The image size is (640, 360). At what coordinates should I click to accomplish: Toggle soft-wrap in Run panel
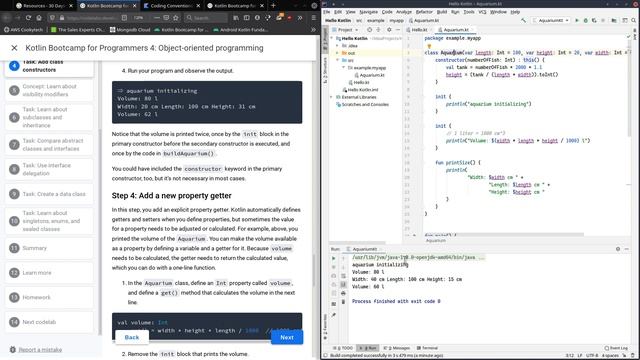[x=343, y=276]
